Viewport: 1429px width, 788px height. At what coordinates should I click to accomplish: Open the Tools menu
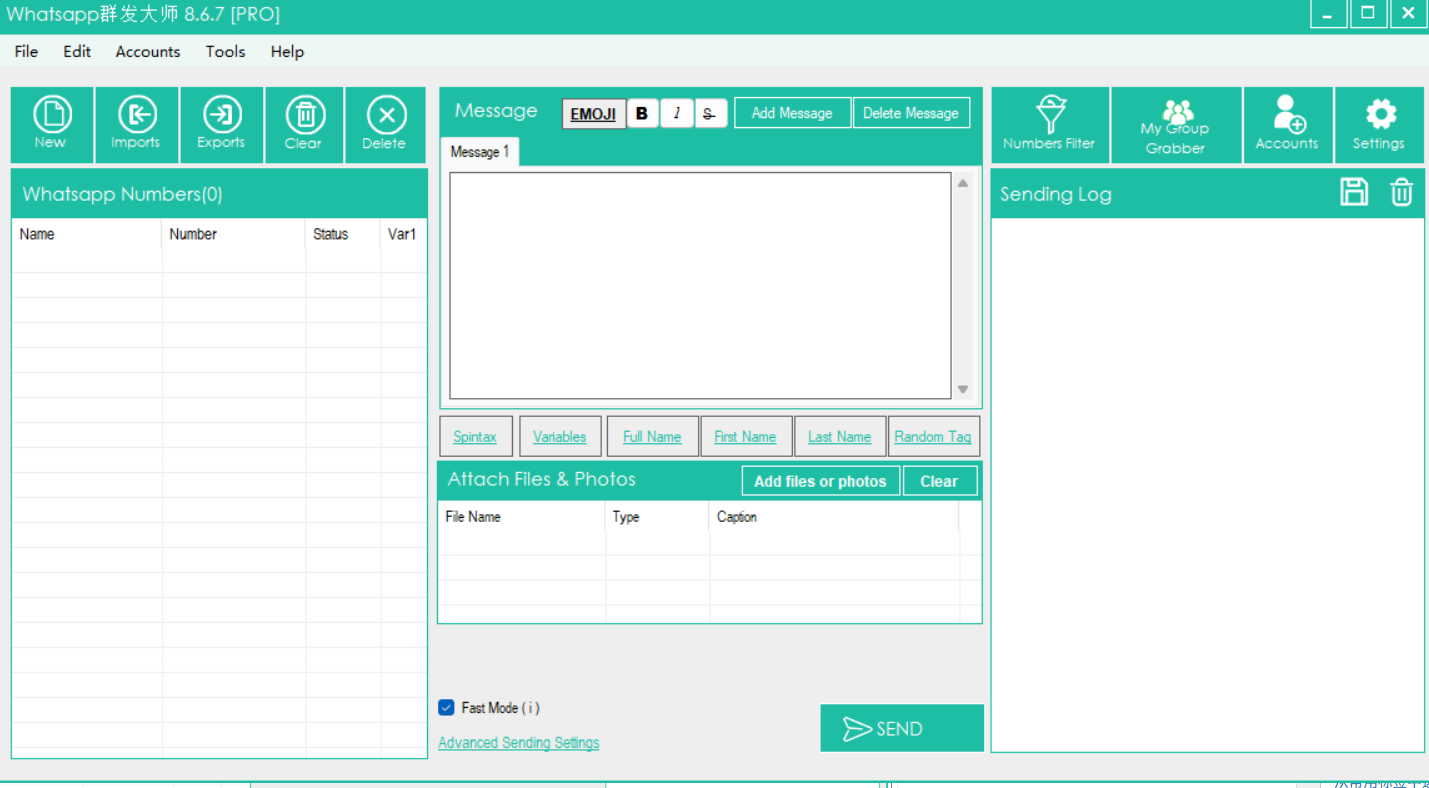[x=225, y=52]
